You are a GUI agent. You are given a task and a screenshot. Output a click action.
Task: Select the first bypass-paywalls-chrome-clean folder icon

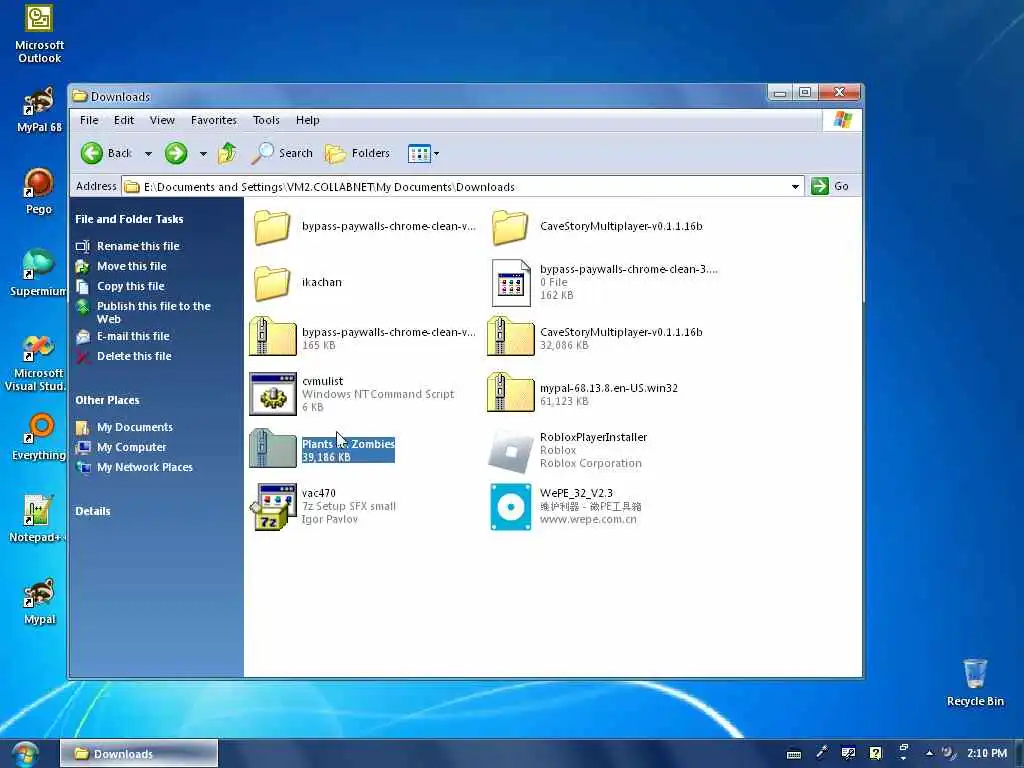[272, 227]
